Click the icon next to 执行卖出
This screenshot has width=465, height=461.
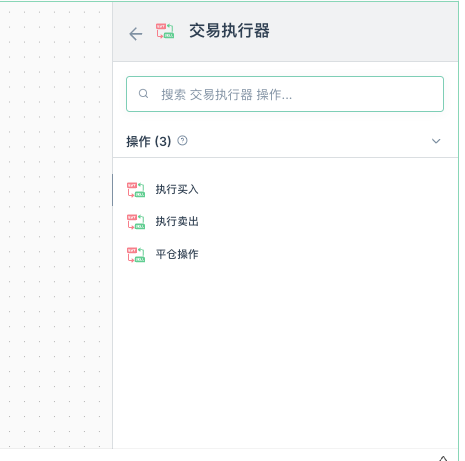tap(136, 222)
